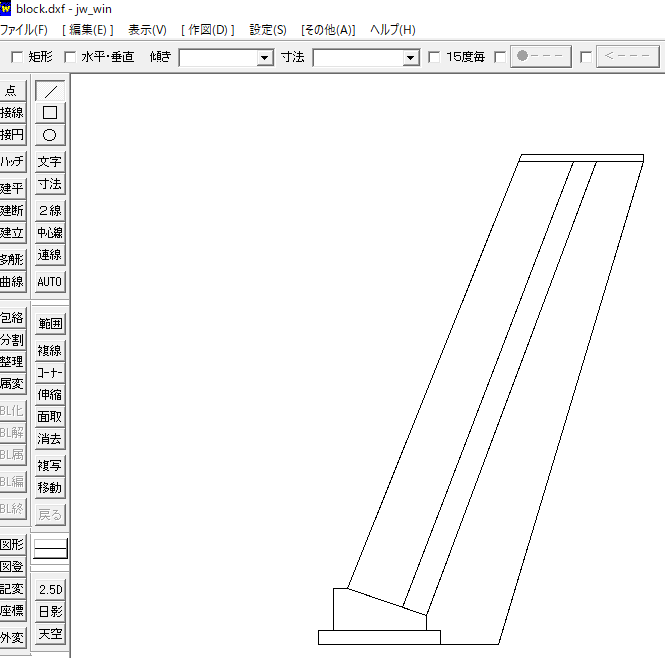Click the line attribute swatch
This screenshot has height=658, width=665.
pos(49,548)
